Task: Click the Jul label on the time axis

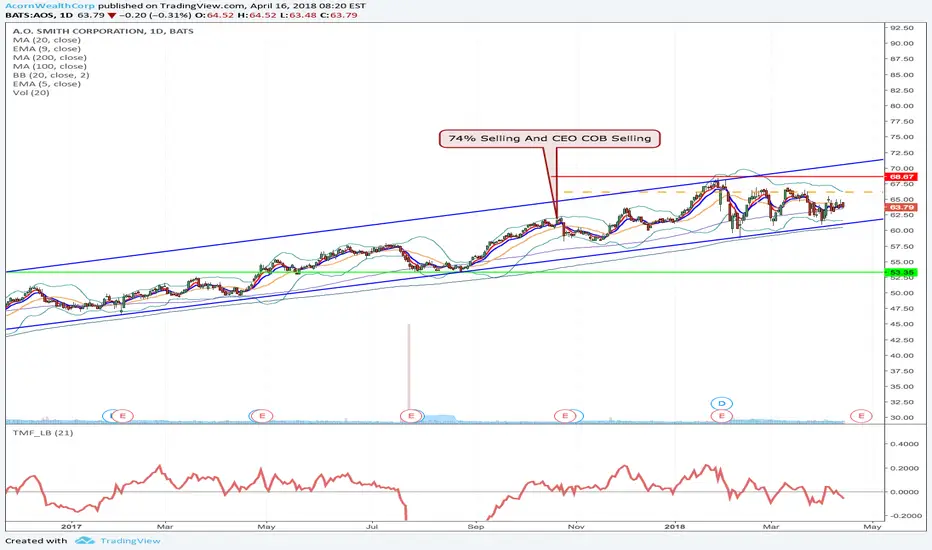Action: (372, 527)
